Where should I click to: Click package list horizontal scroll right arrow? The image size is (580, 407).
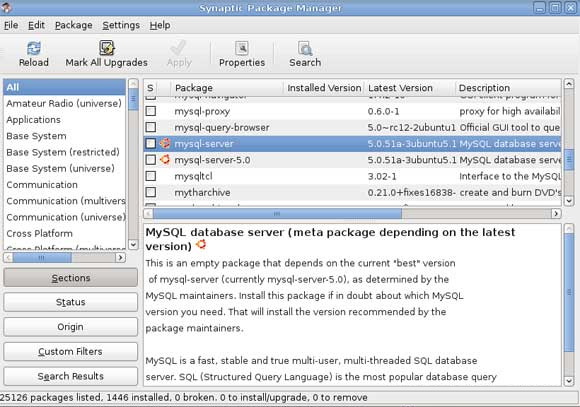coord(556,213)
